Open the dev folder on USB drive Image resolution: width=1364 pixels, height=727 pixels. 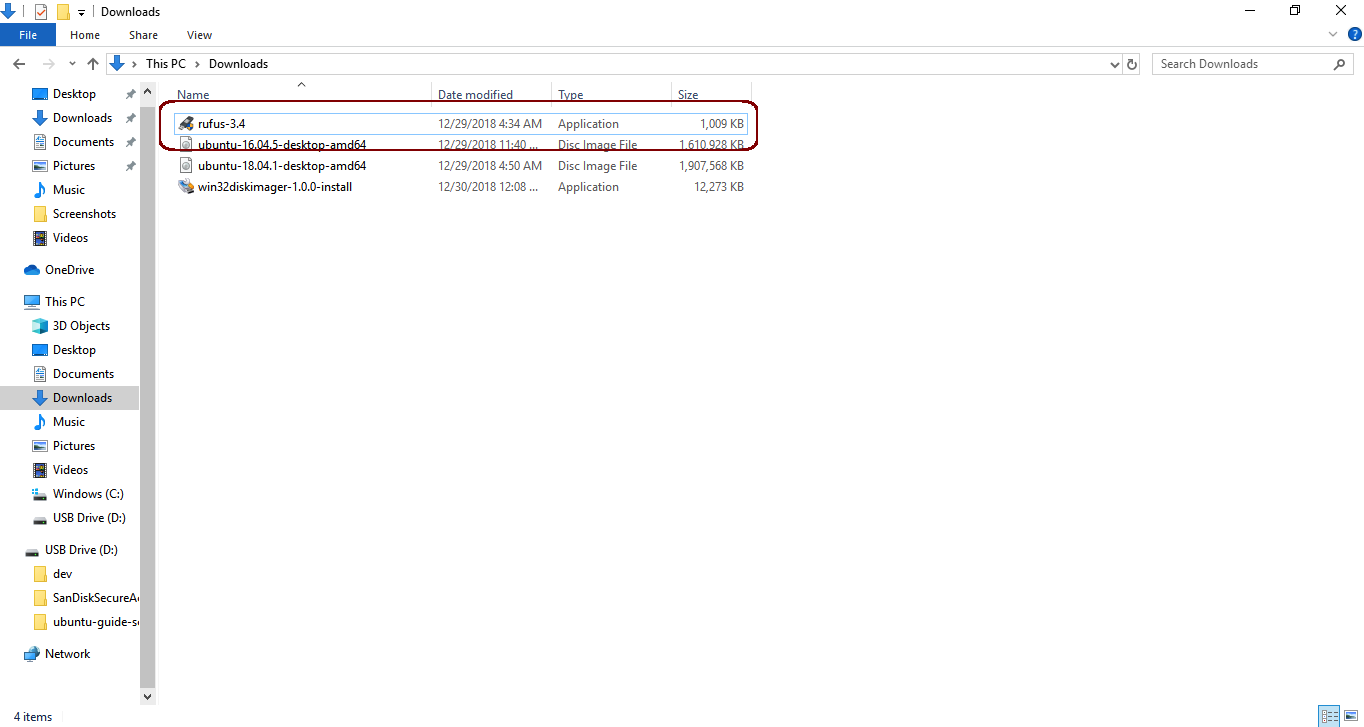(62, 574)
